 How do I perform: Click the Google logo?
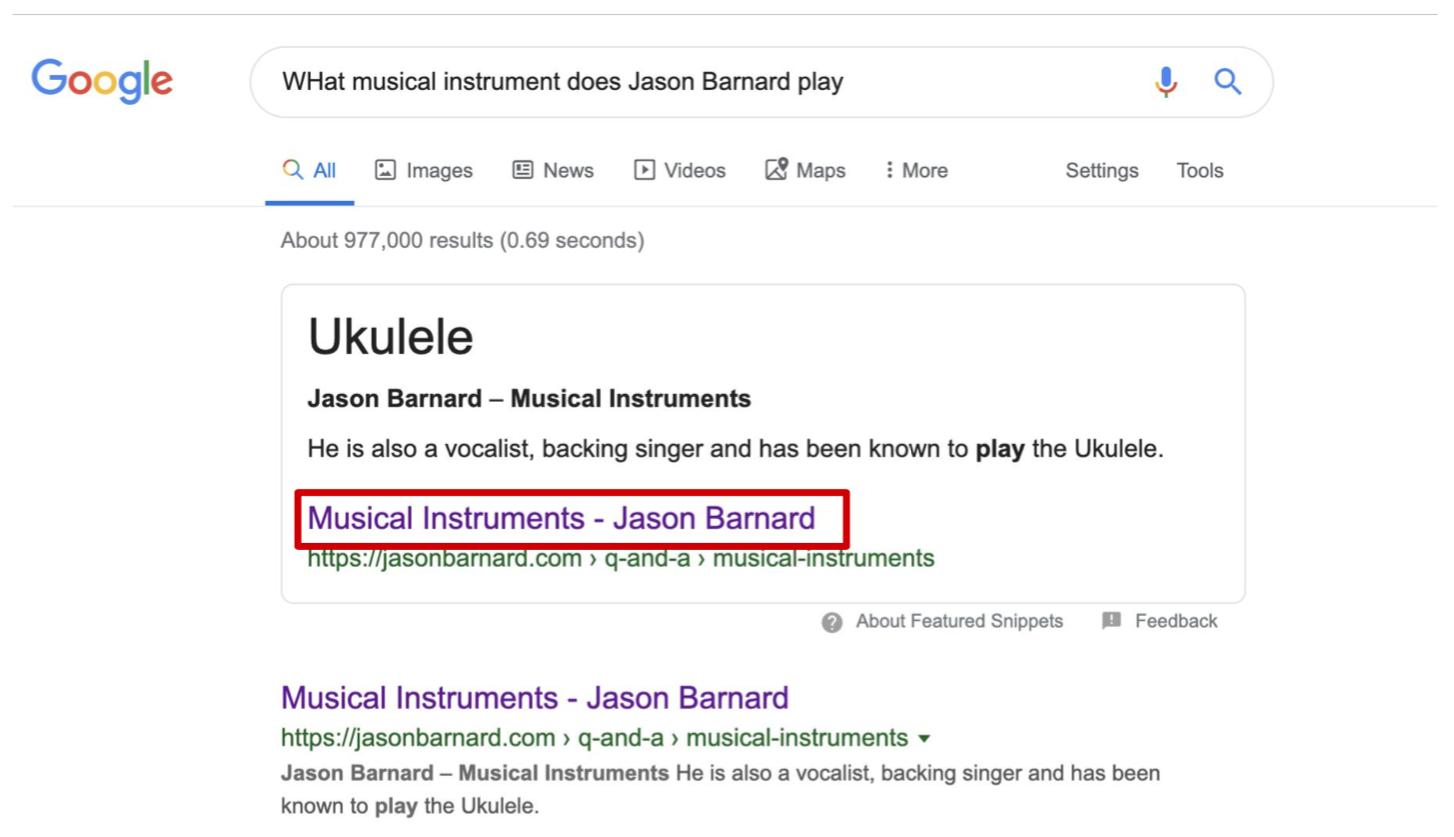(102, 82)
